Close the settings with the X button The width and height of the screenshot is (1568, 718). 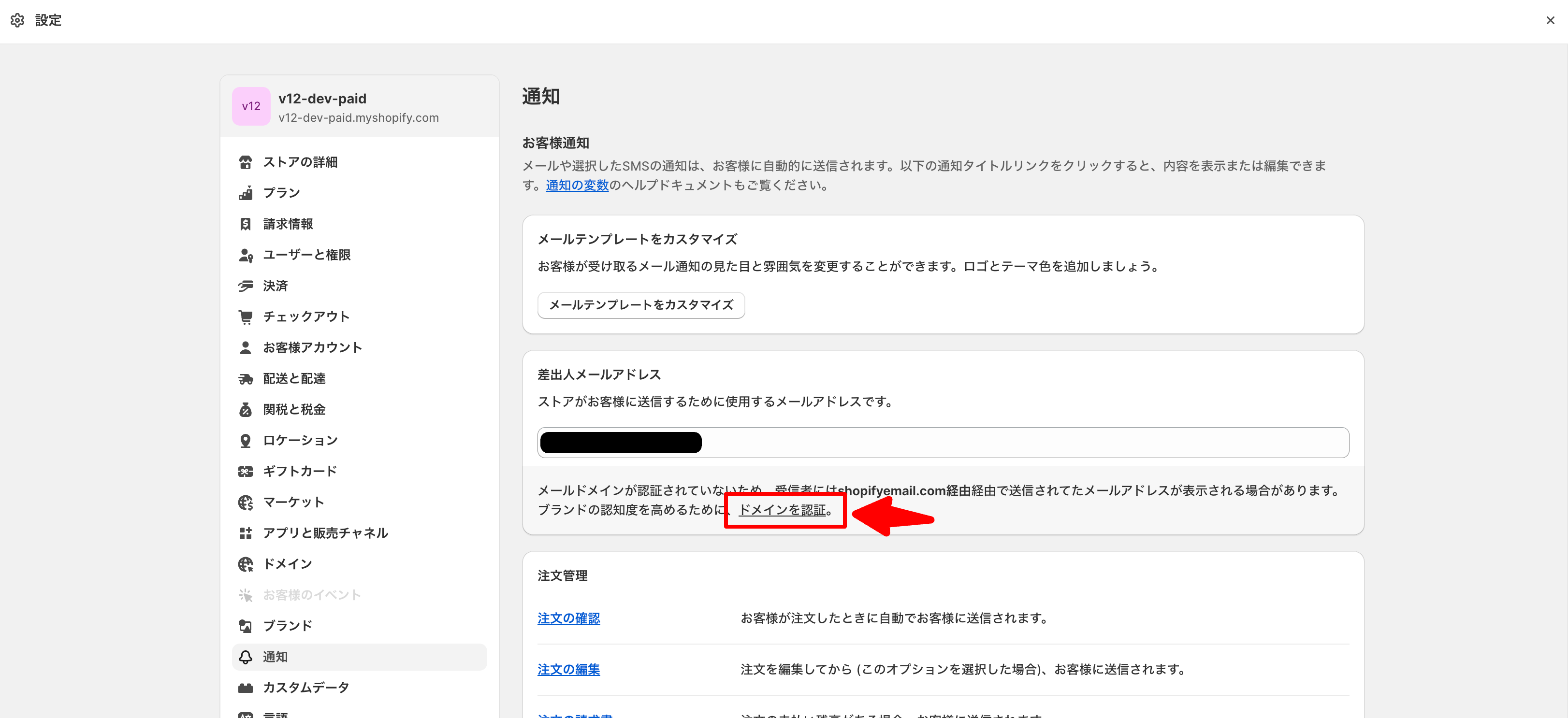coord(1550,20)
